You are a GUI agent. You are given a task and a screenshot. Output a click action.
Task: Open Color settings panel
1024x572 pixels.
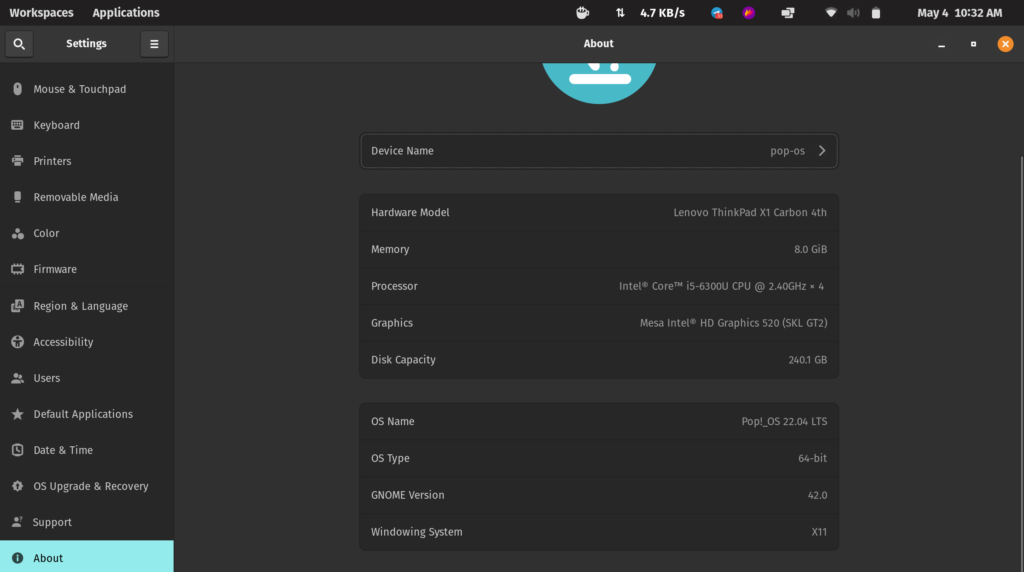(x=87, y=233)
